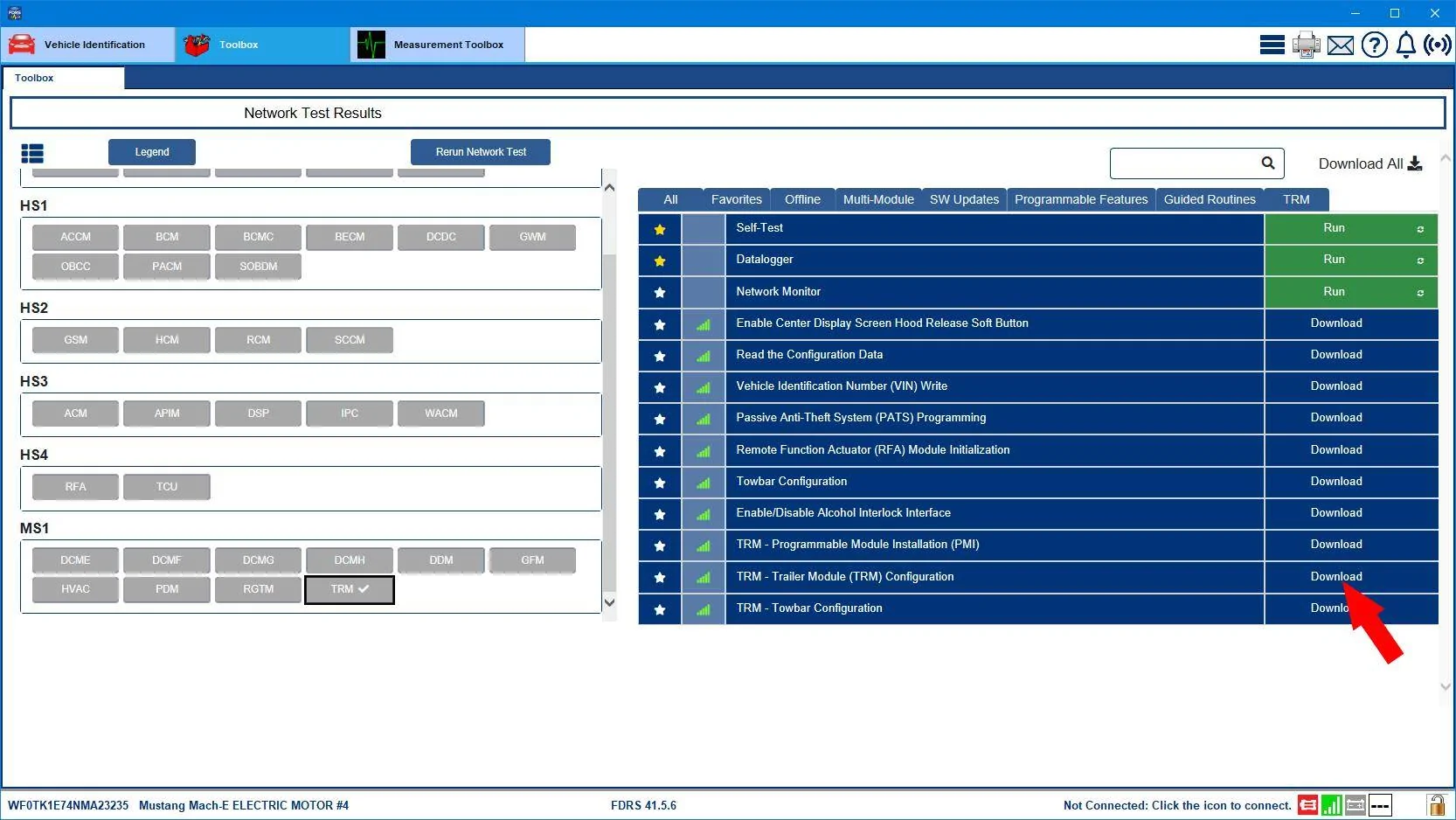
Task: Toggle star for VIN Write row
Action: coord(660,387)
